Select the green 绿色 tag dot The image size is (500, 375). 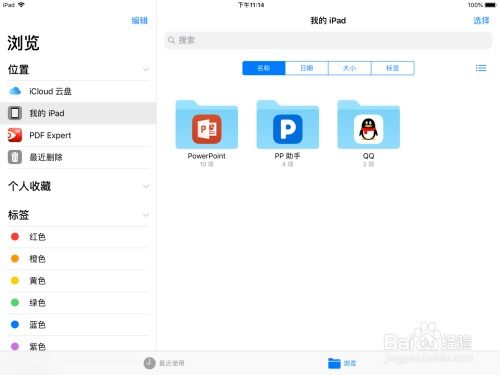(x=15, y=302)
